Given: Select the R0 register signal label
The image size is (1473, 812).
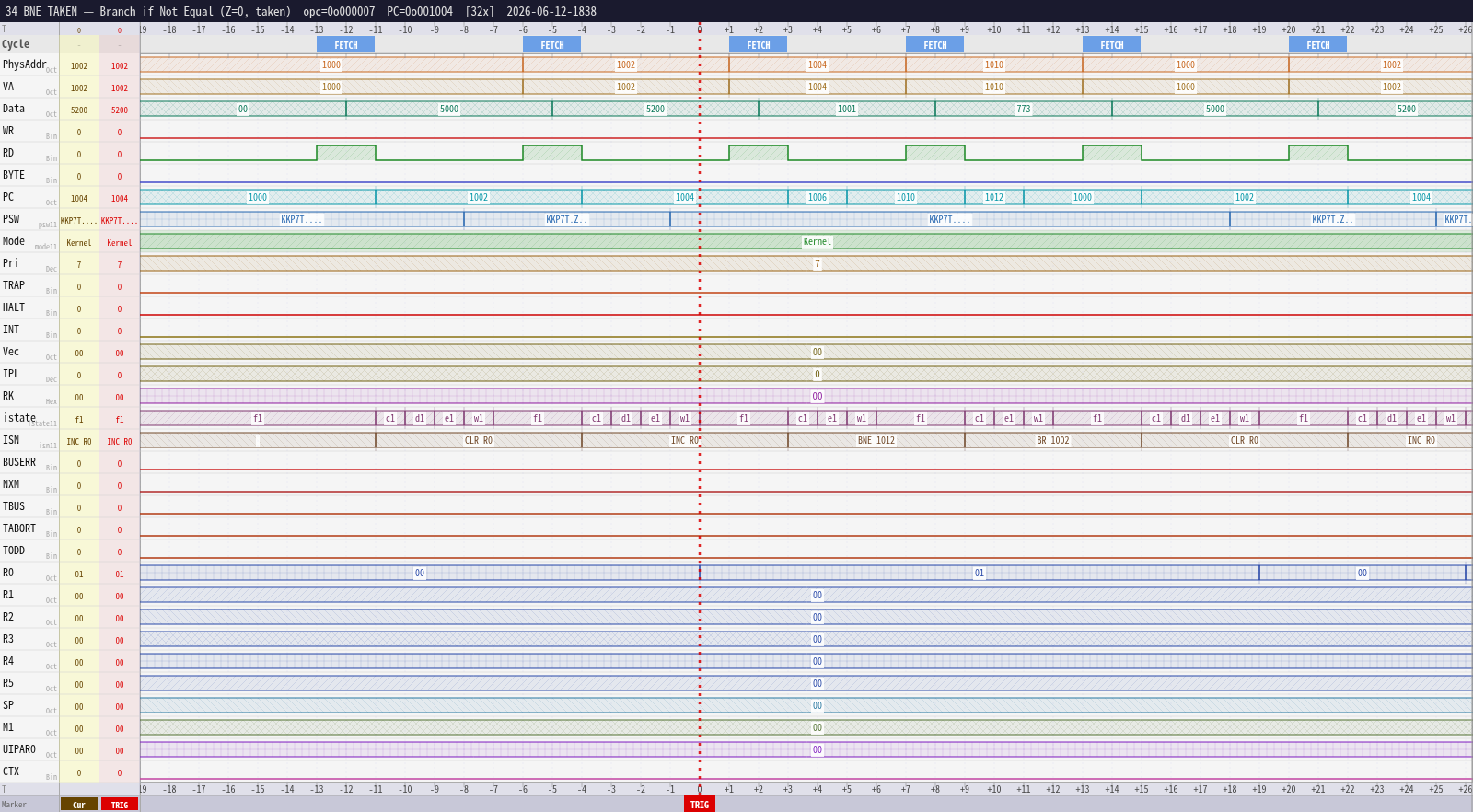Looking at the screenshot, I should [x=8, y=573].
